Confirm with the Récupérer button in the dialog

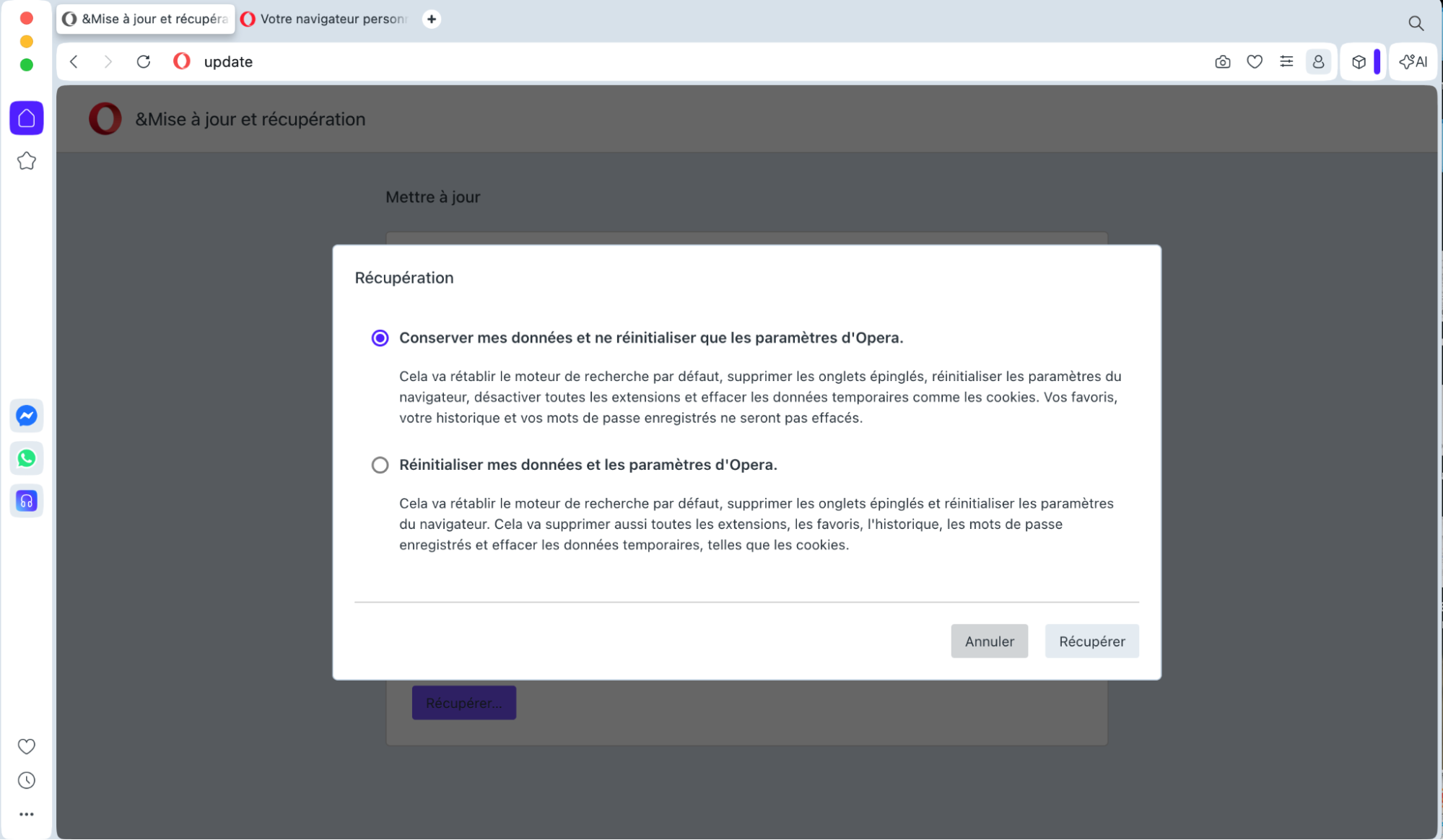click(1092, 642)
